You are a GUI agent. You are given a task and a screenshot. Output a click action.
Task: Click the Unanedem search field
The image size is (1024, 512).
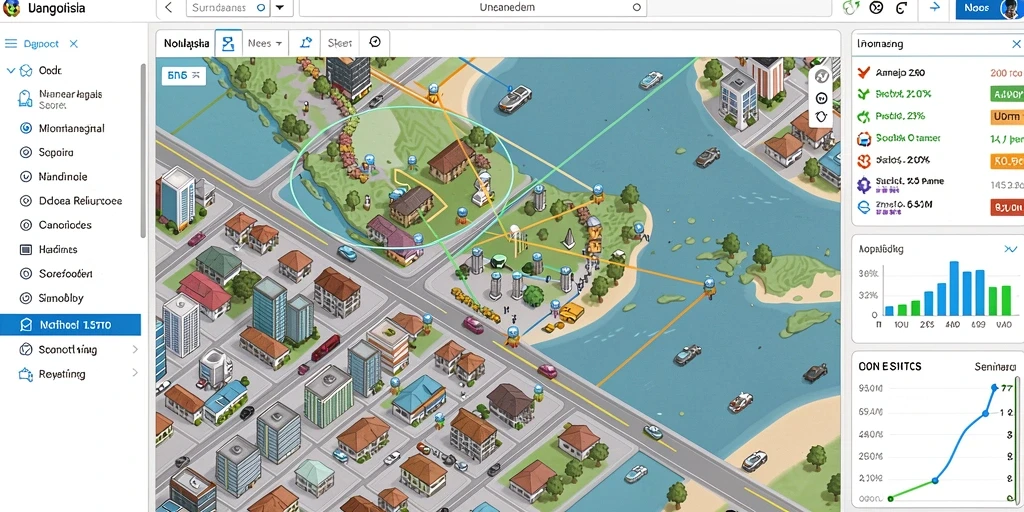pyautogui.click(x=473, y=8)
